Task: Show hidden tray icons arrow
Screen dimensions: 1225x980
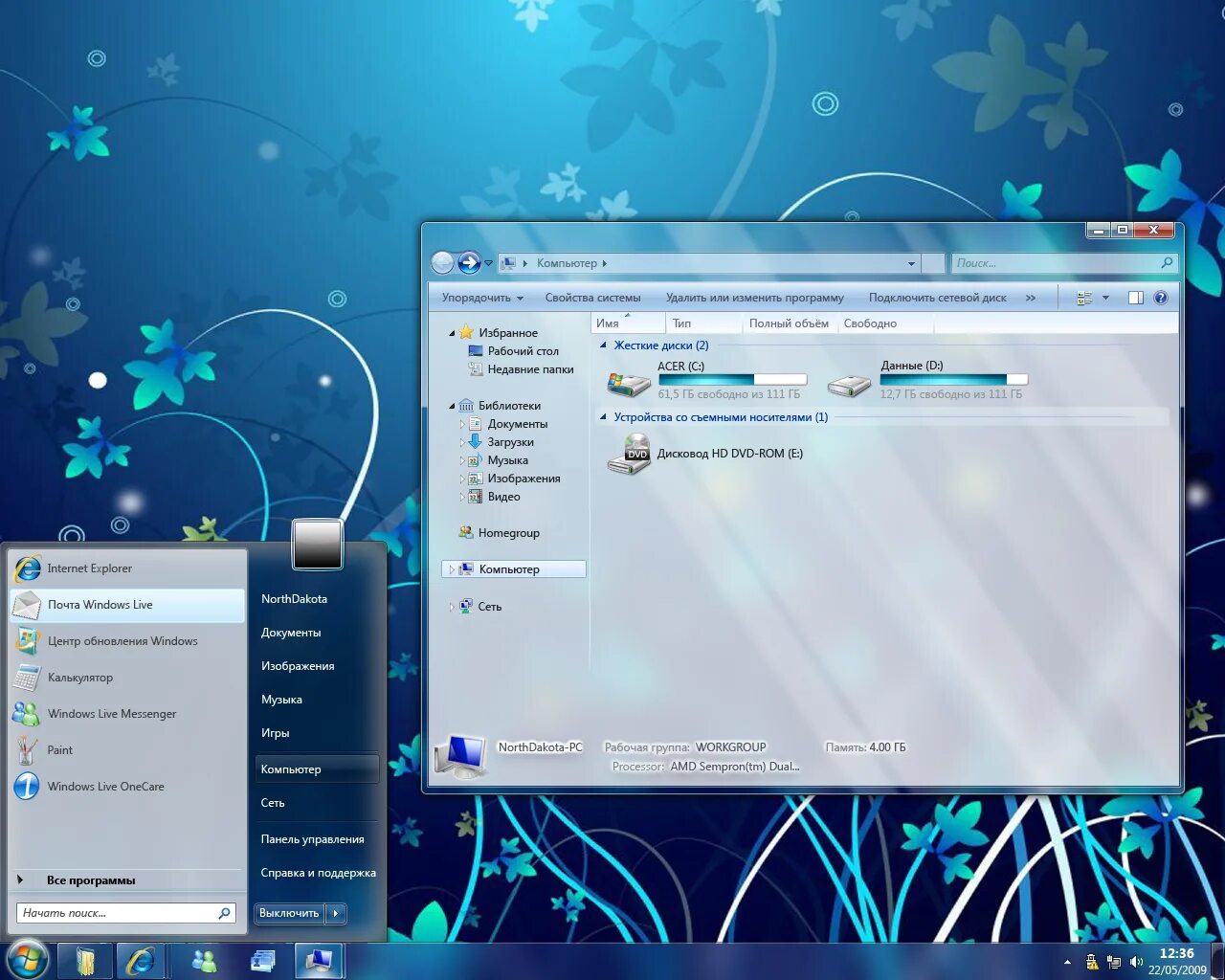Action: [x=1067, y=962]
